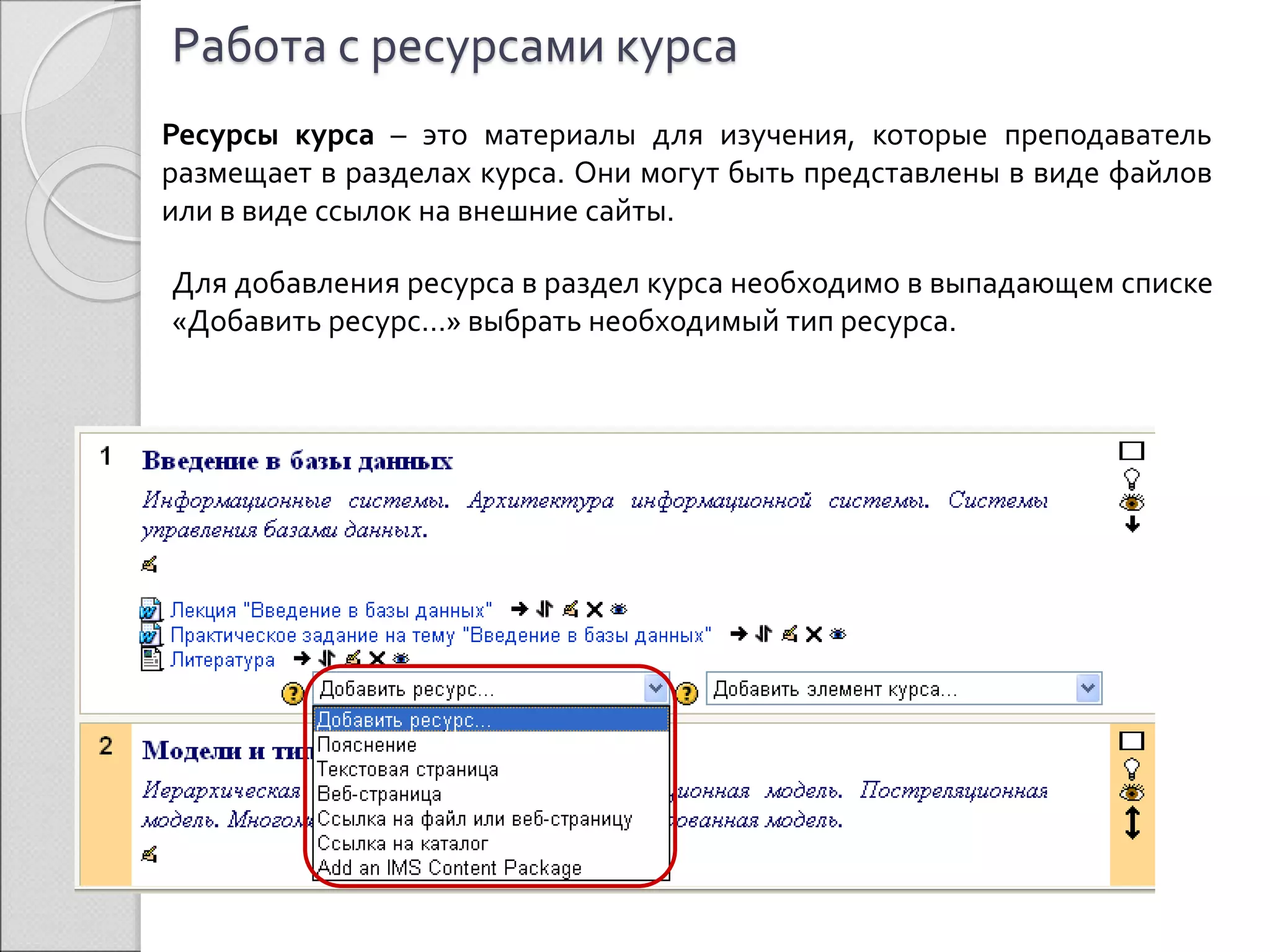This screenshot has height=952, width=1270.
Task: Hide the lecture item using eye icon
Action: click(x=619, y=610)
